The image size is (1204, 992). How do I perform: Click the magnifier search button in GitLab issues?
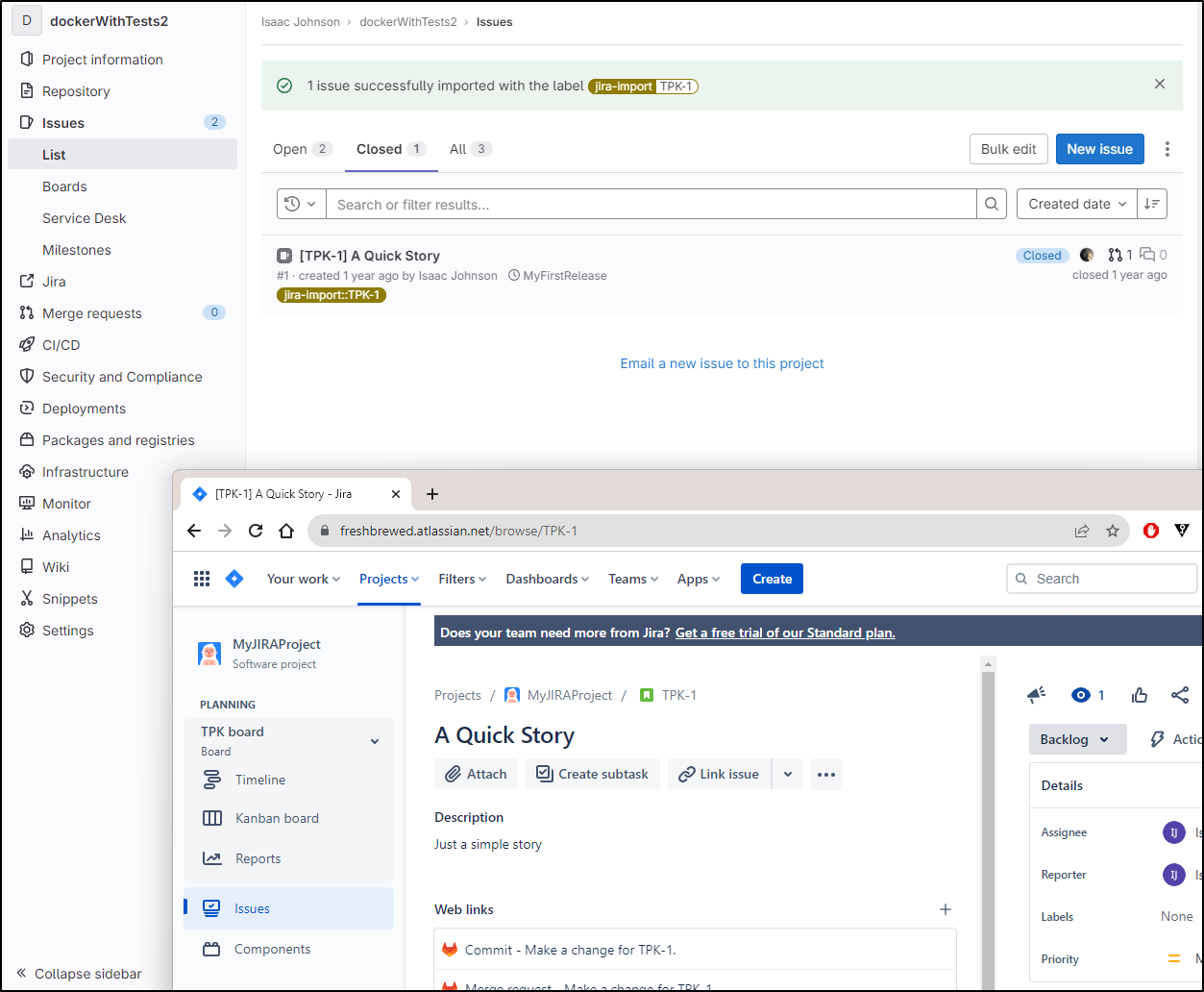pos(992,204)
